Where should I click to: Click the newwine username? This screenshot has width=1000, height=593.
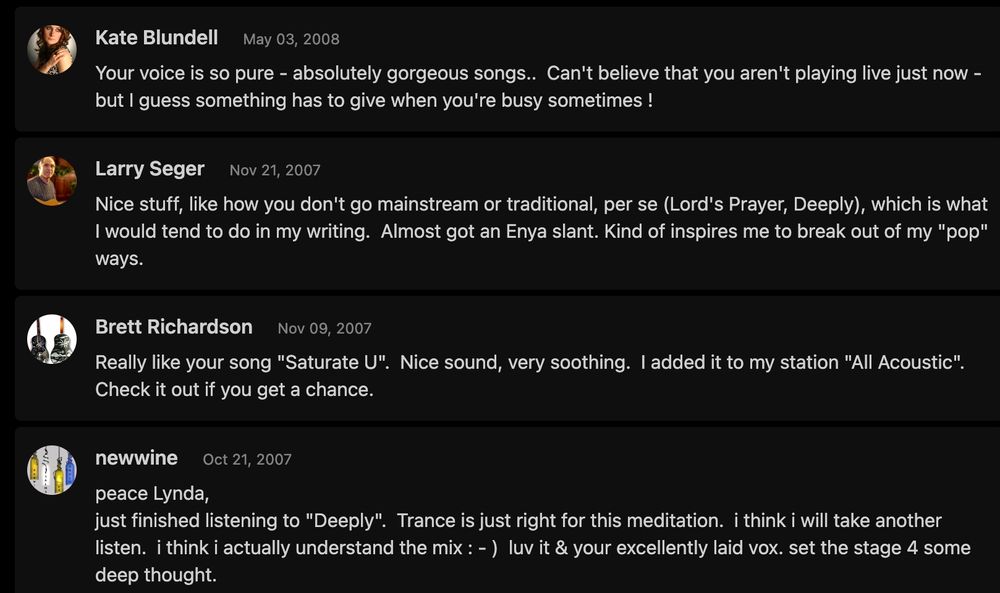pos(136,458)
